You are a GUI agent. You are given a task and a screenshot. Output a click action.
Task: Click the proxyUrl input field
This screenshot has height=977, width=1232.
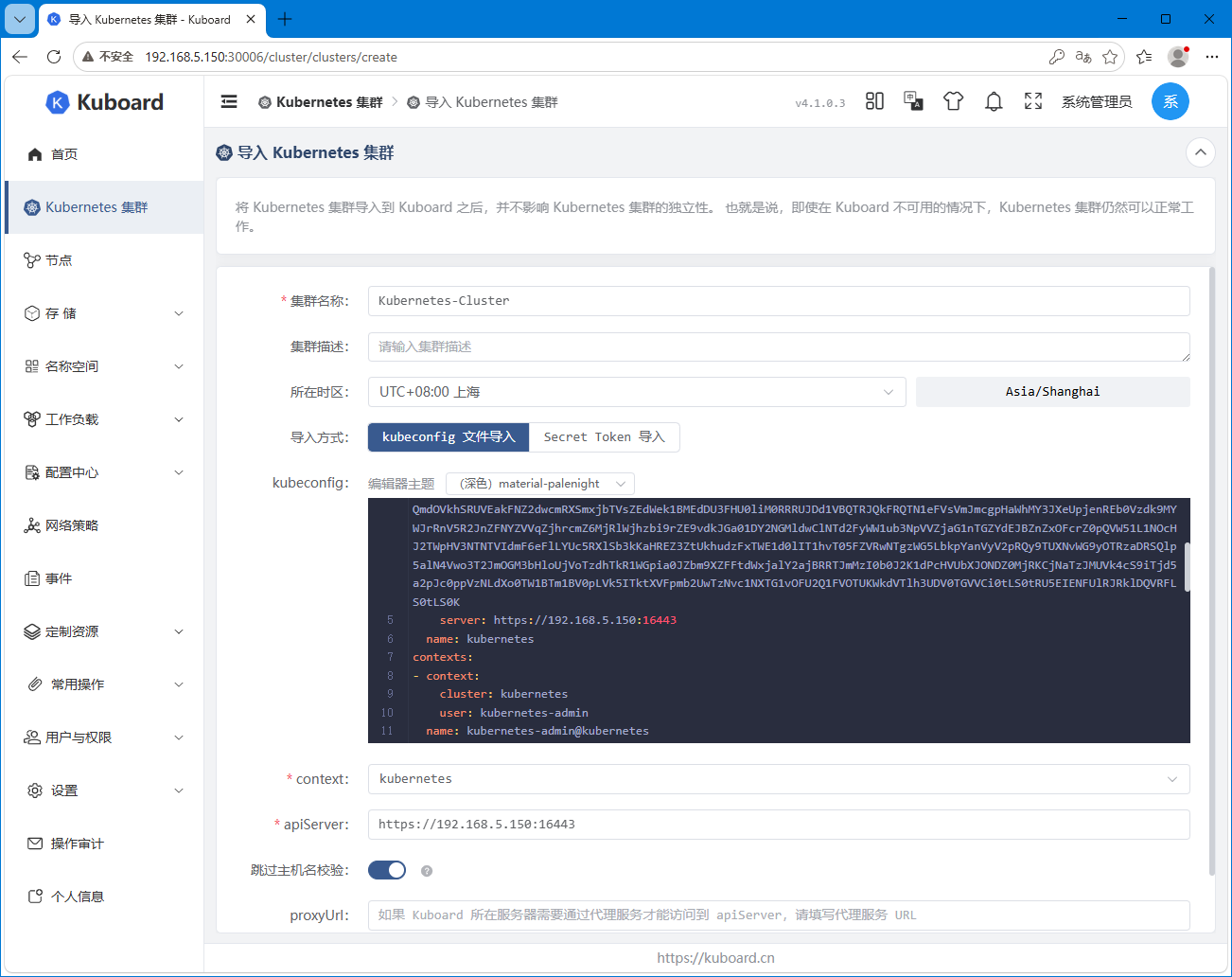click(779, 915)
